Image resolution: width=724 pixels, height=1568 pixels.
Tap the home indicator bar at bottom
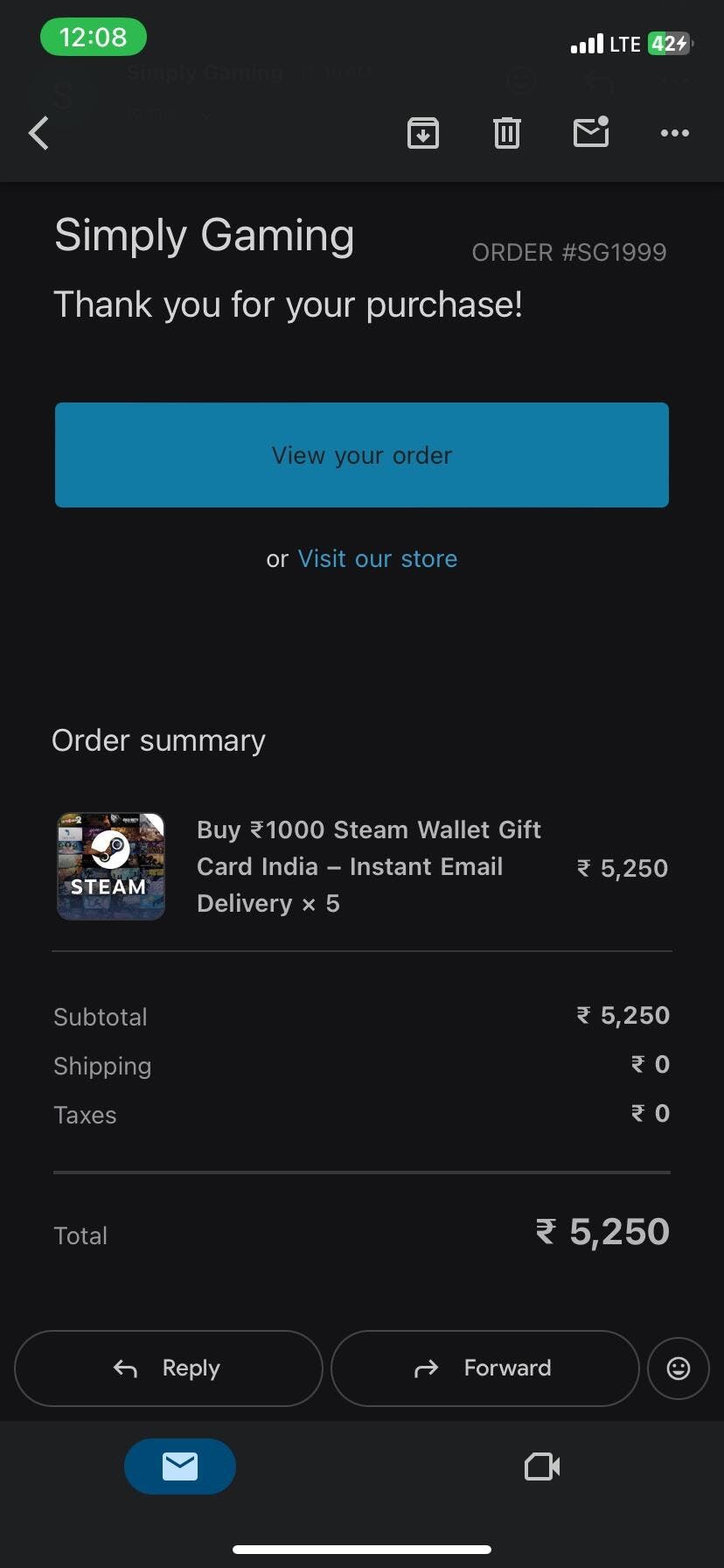coord(362,1550)
